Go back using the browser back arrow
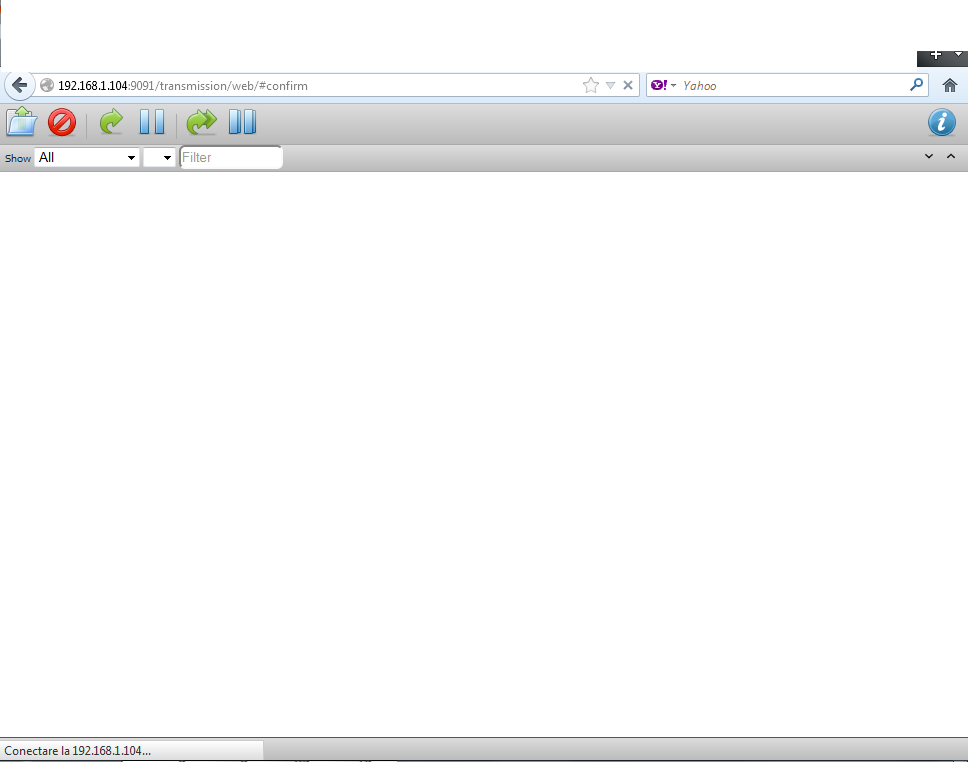The image size is (968, 762). coord(19,86)
